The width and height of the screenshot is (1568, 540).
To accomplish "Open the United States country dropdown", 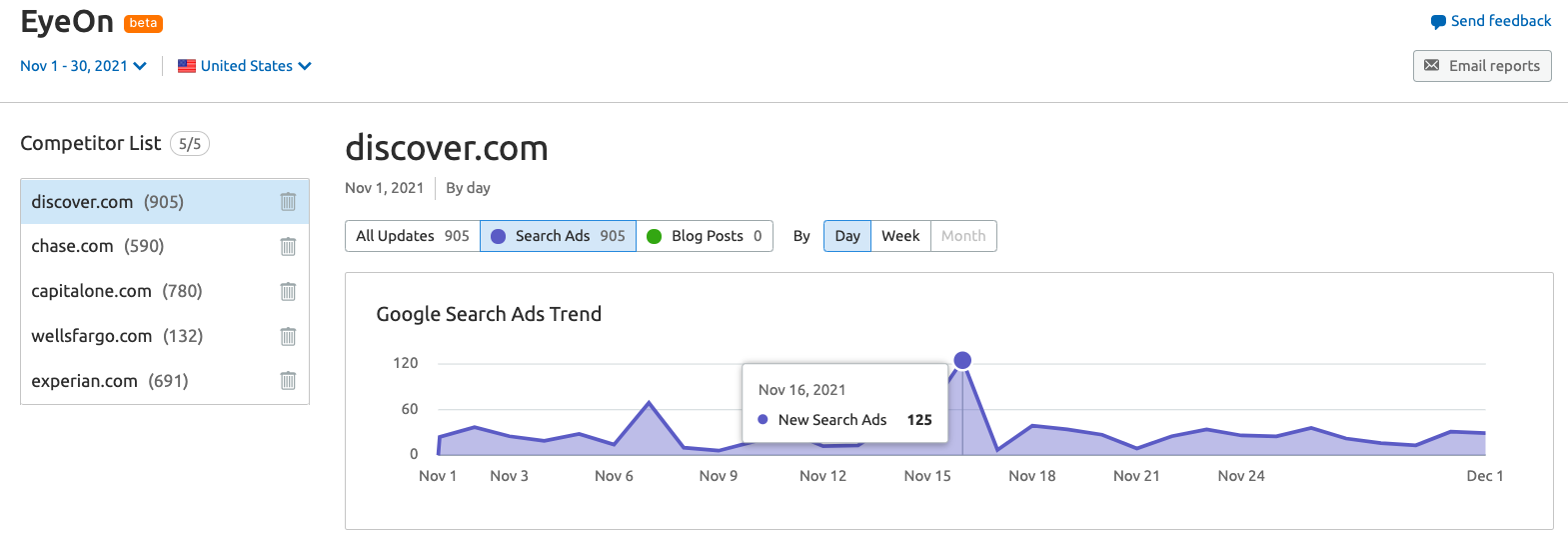I will click(245, 66).
